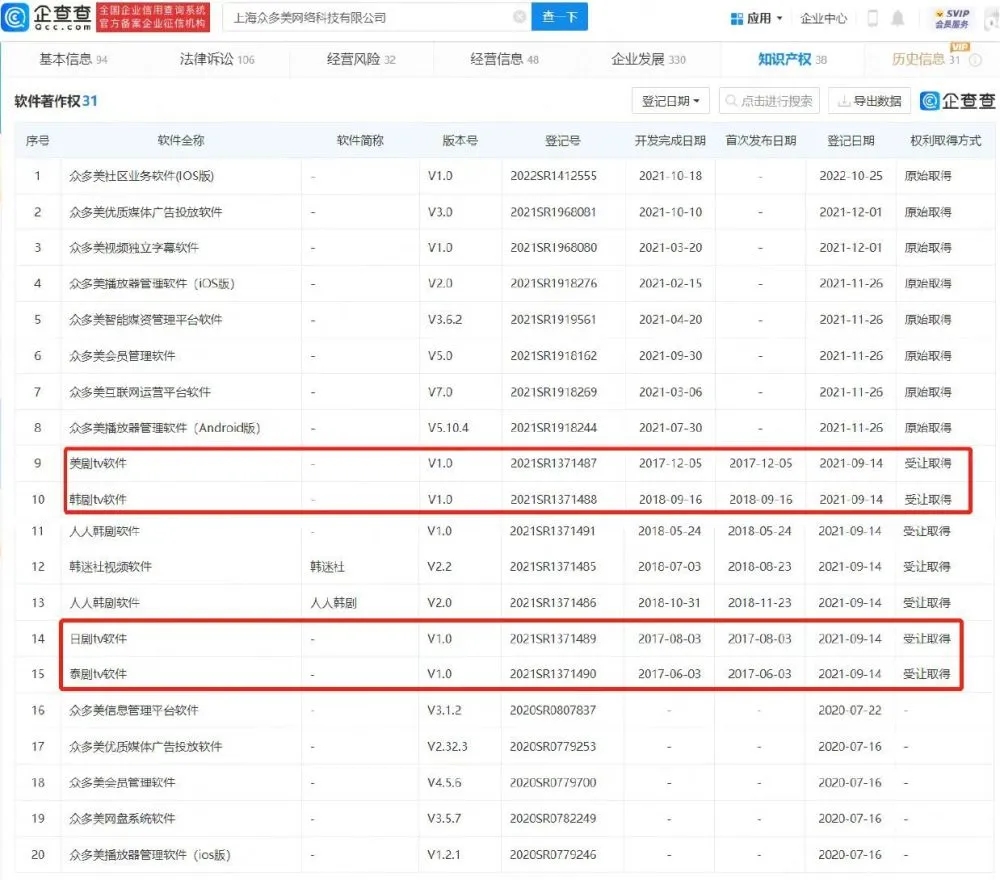
Task: Click 日剧tv软件 name
Action: point(98,638)
